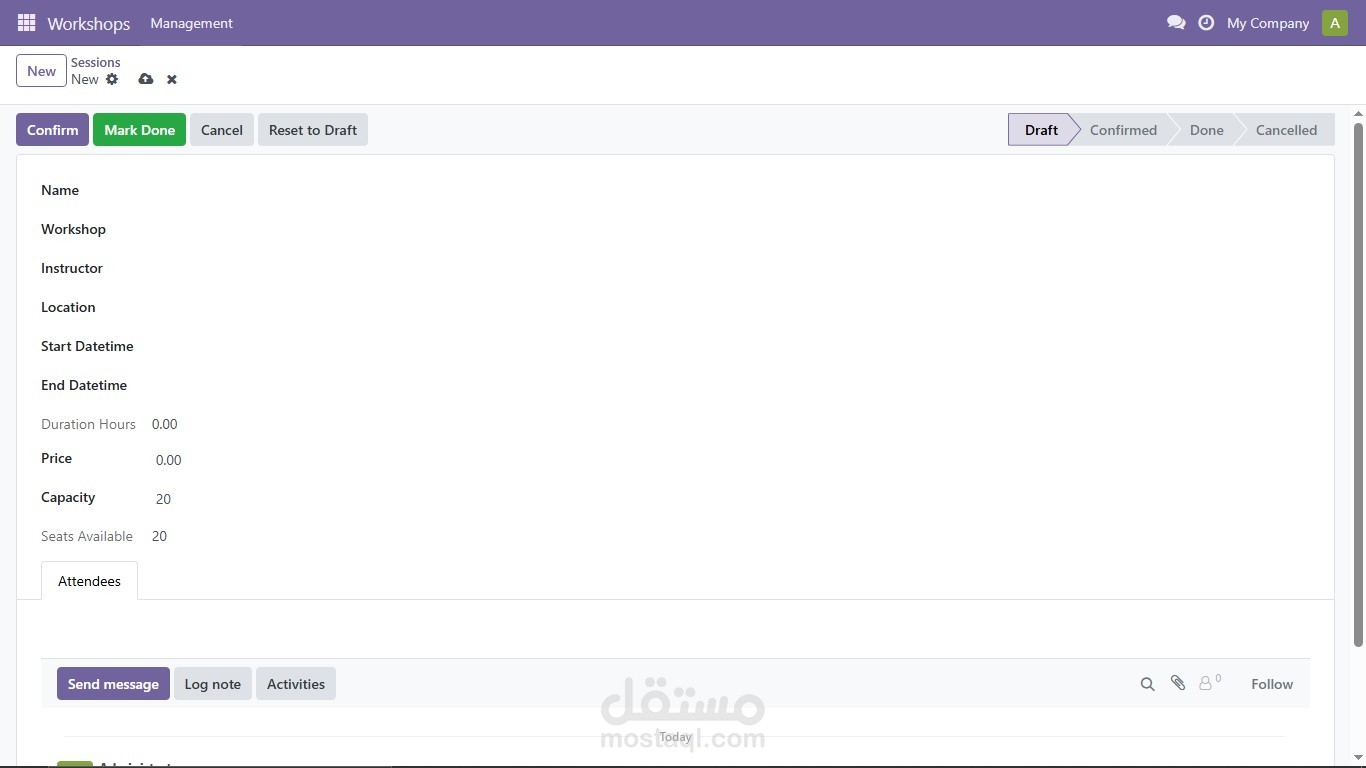Click the Confirmed stage arrow

pyautogui.click(x=1123, y=129)
